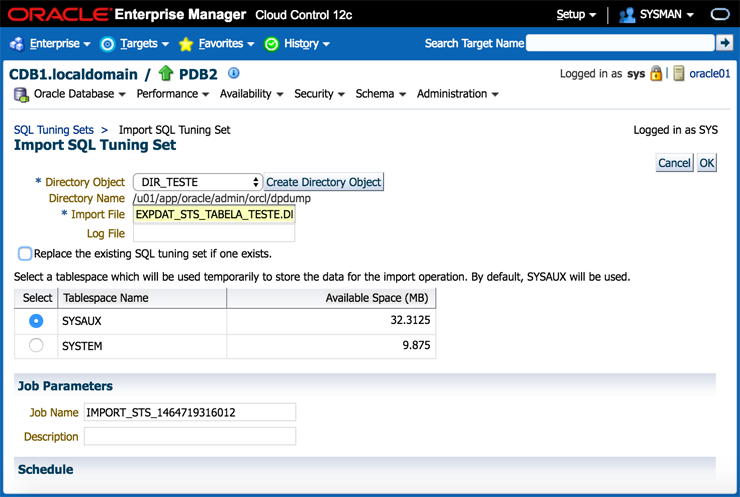The image size is (740, 497).
Task: Click the SYSMAN user icon
Action: pyautogui.click(x=627, y=15)
